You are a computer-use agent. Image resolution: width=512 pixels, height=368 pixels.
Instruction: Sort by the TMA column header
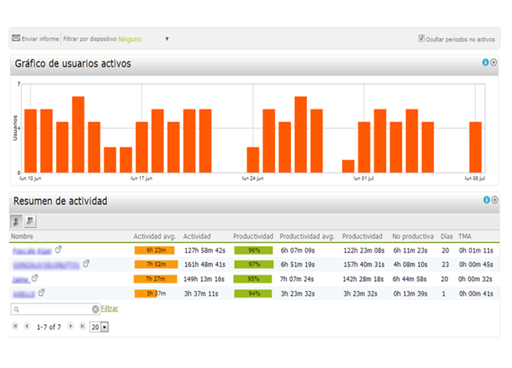465,236
